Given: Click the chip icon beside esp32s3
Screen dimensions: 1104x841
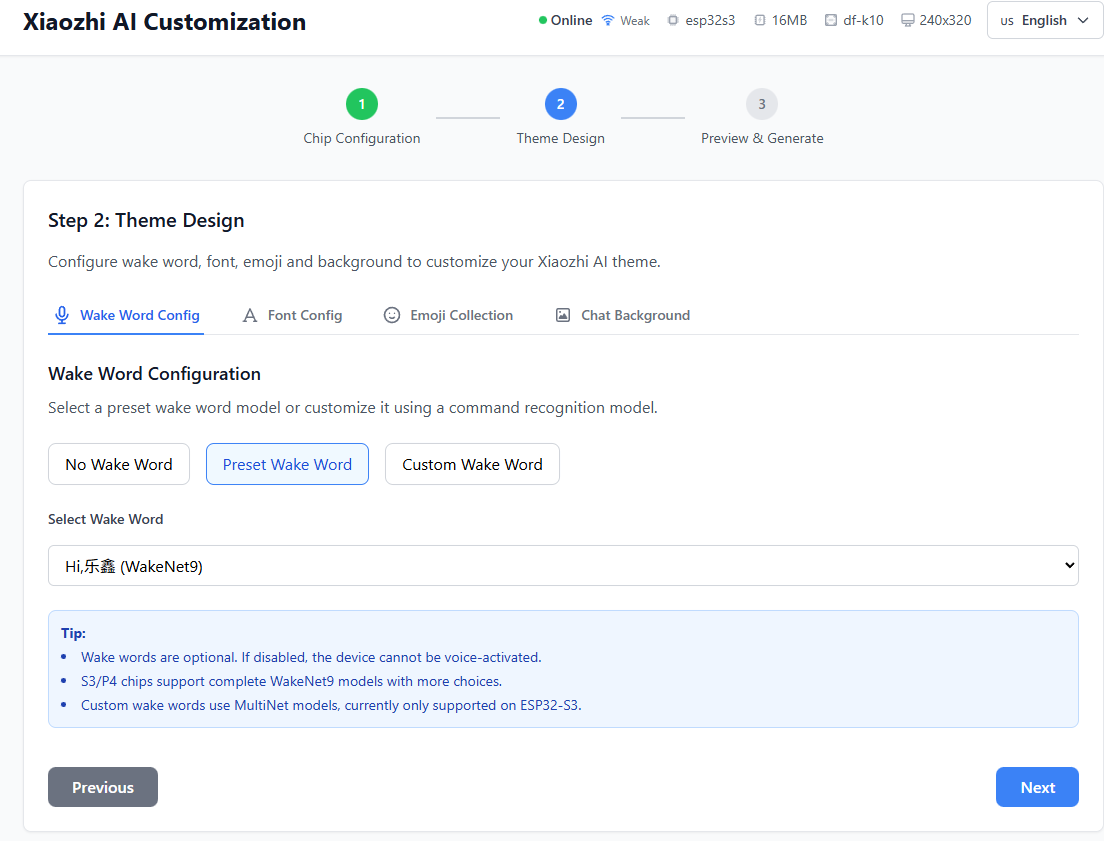Looking at the screenshot, I should click(x=672, y=20).
